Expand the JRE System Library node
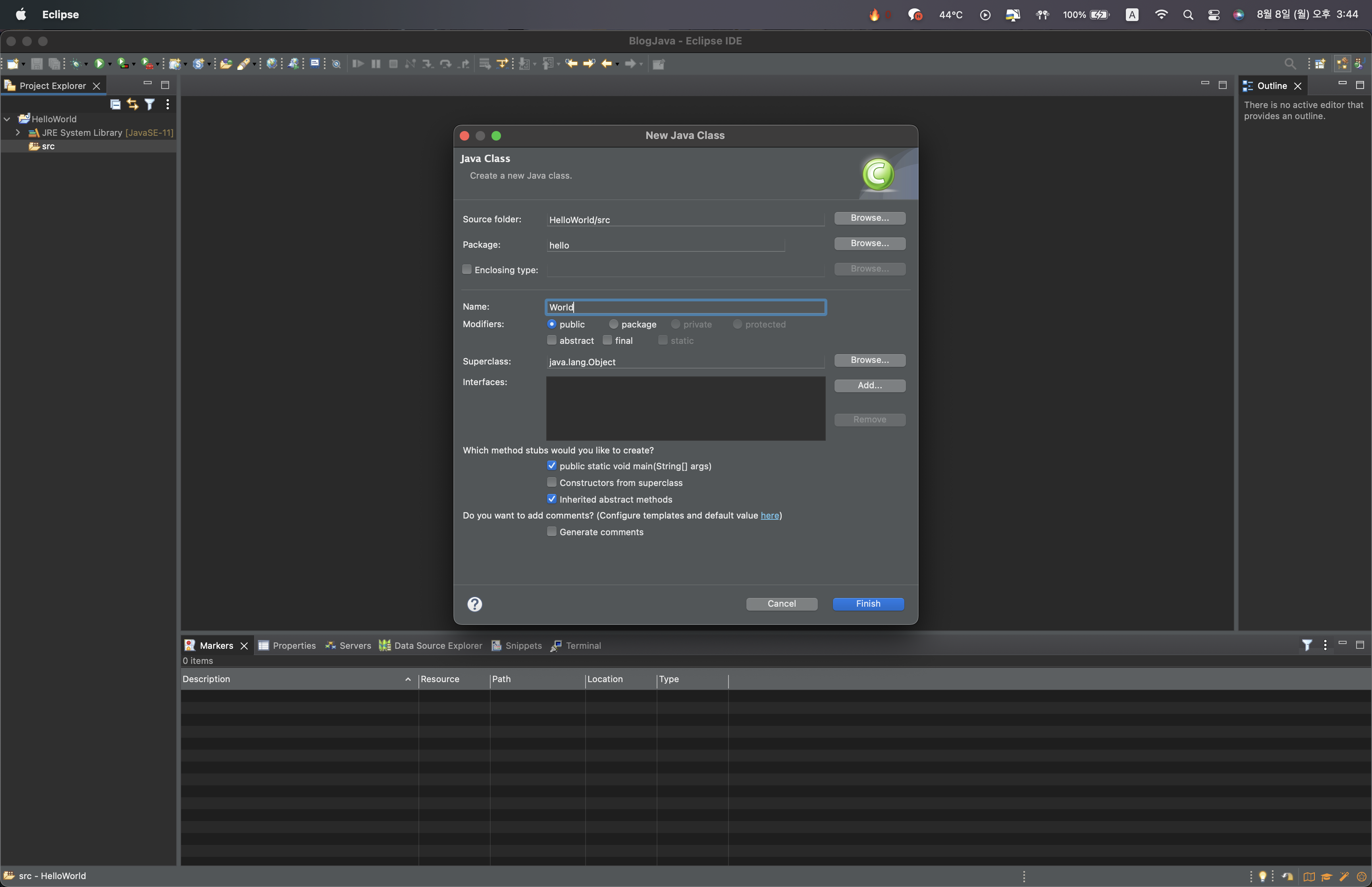The height and width of the screenshot is (887, 1372). coord(18,133)
